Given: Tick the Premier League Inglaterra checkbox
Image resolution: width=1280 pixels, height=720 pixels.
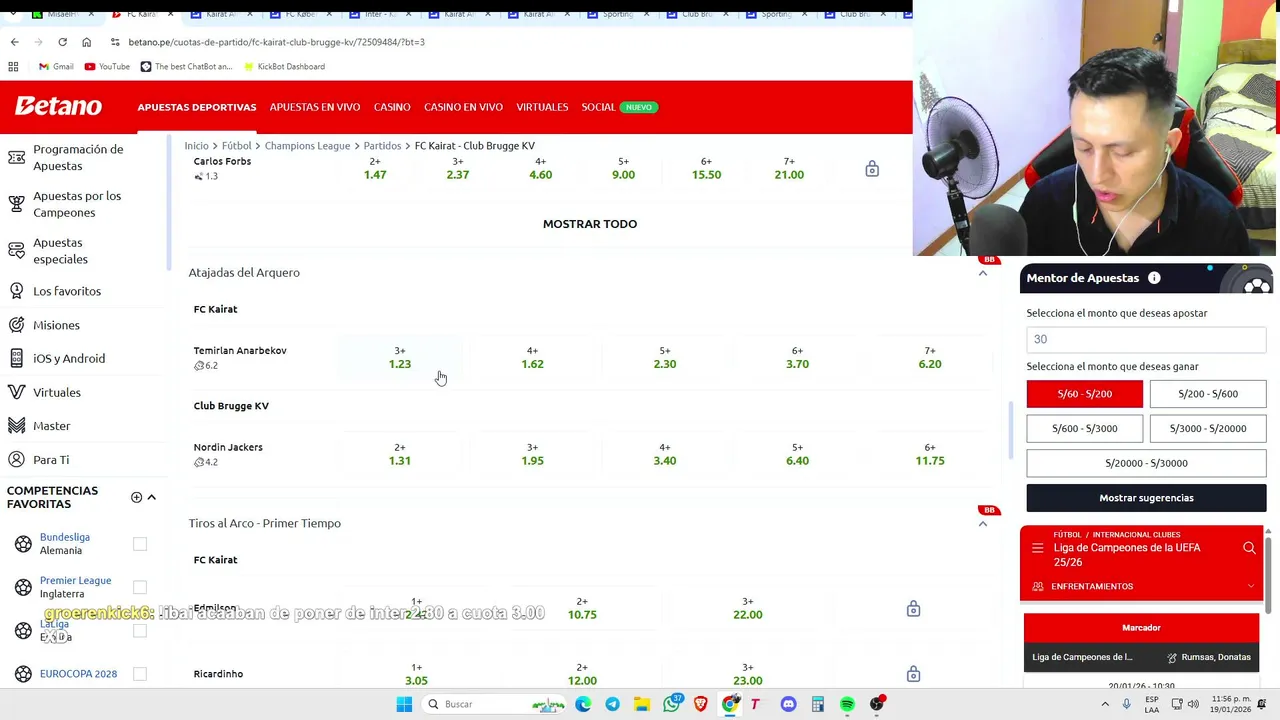Looking at the screenshot, I should point(140,587).
